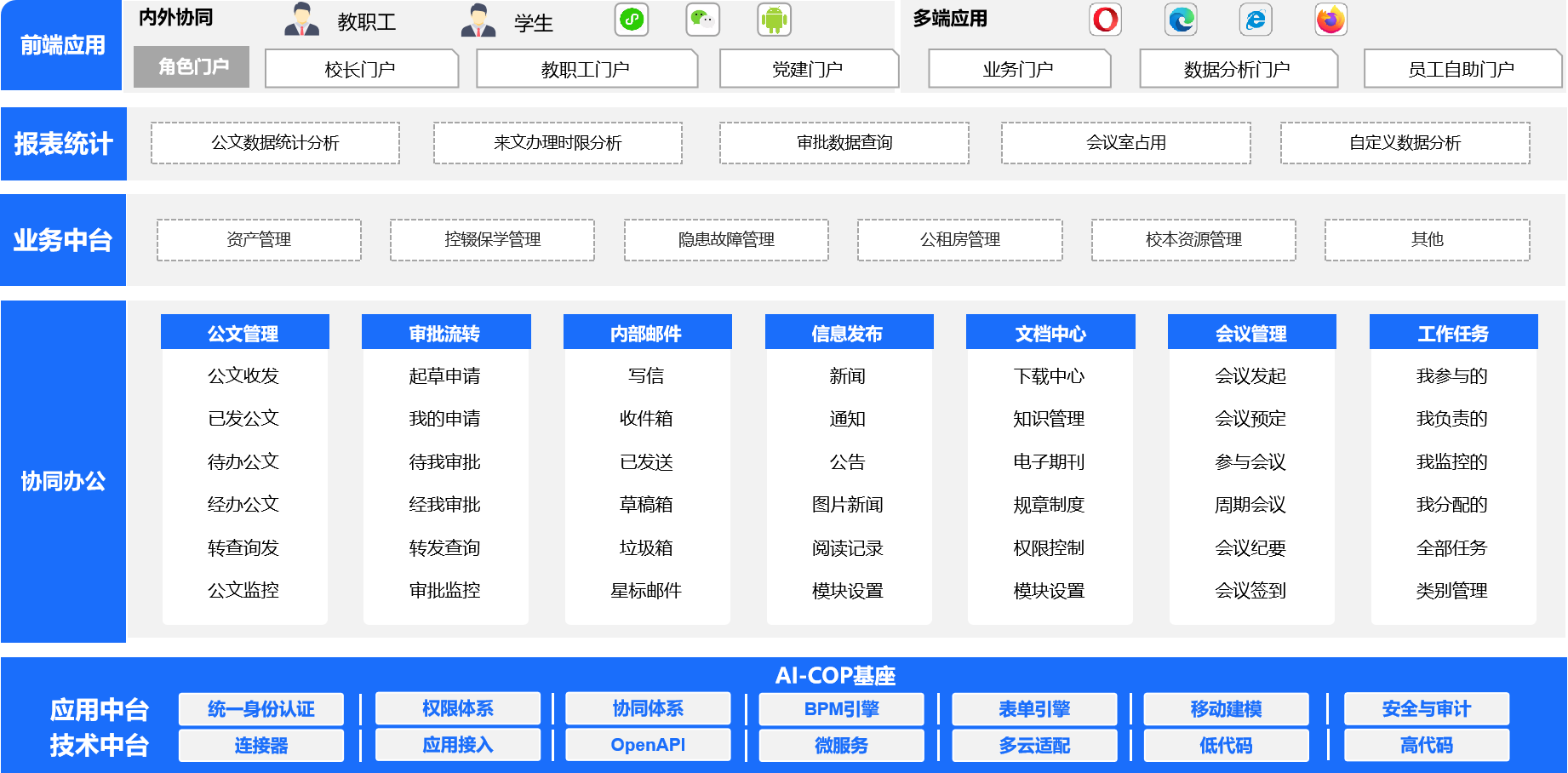The height and width of the screenshot is (773, 1568).
Task: Click the Firefox browser icon
Action: click(1331, 20)
